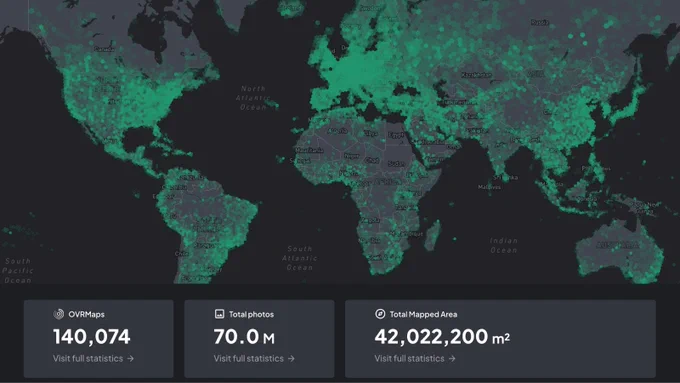Click the Sudan label on the map

coord(396,164)
